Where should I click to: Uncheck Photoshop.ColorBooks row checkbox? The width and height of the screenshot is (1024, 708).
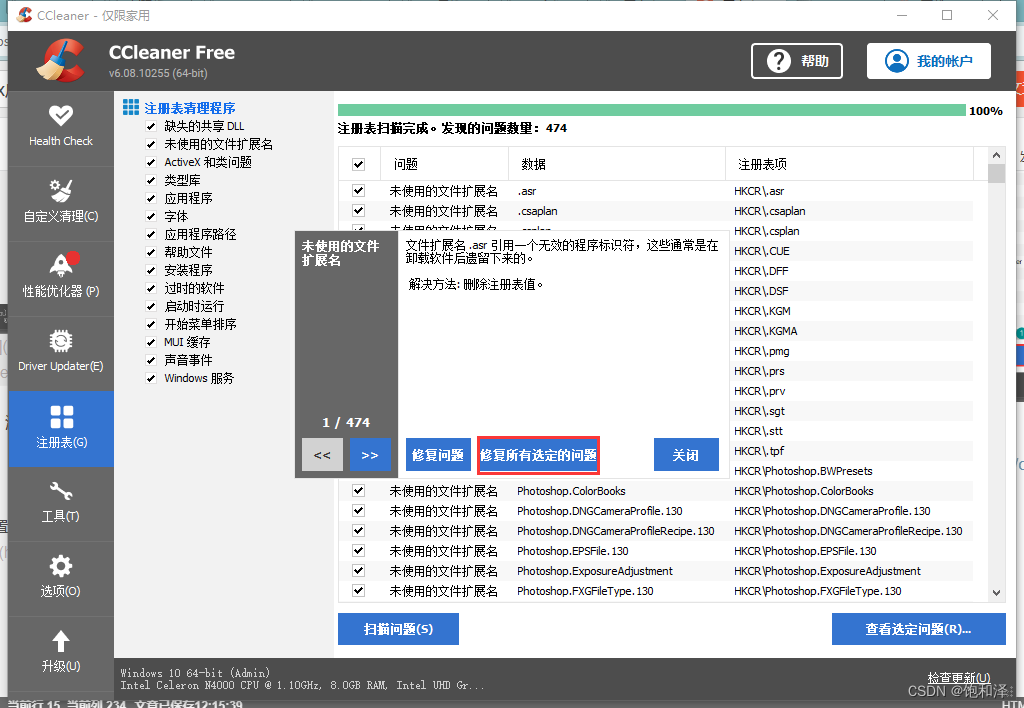359,491
